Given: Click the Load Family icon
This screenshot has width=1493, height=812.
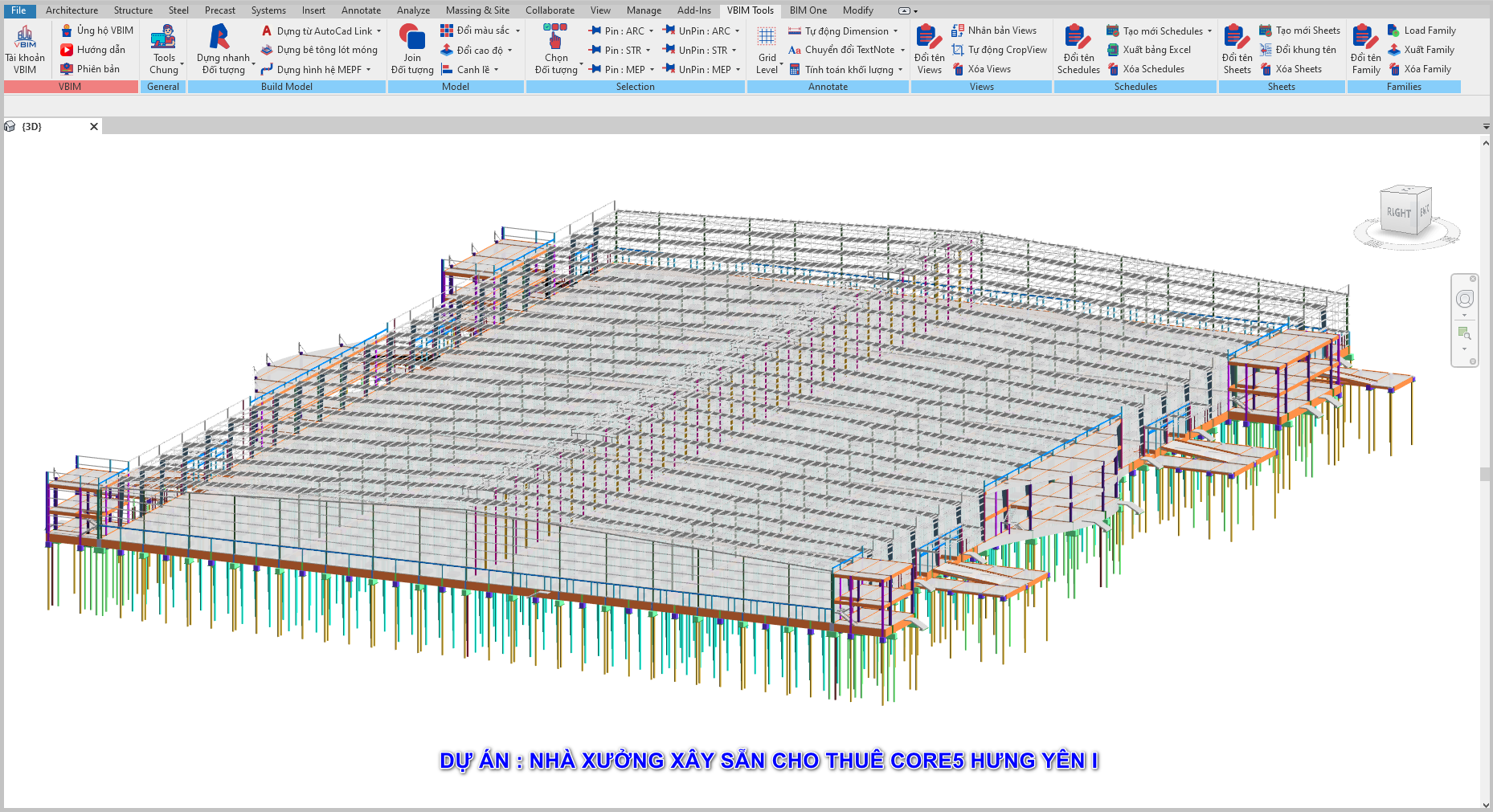Looking at the screenshot, I should tap(1394, 31).
